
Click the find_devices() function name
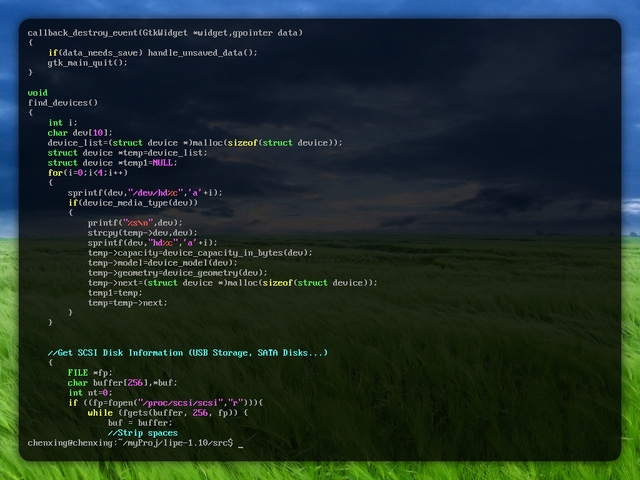point(63,103)
